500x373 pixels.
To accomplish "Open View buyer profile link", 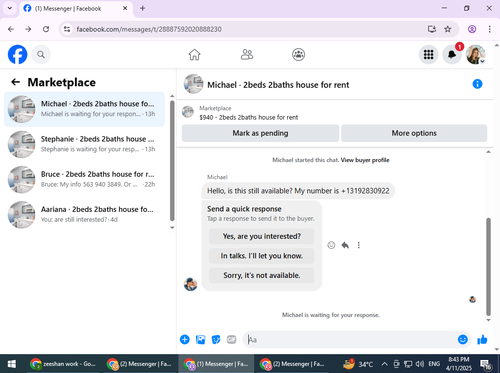I will [365, 160].
